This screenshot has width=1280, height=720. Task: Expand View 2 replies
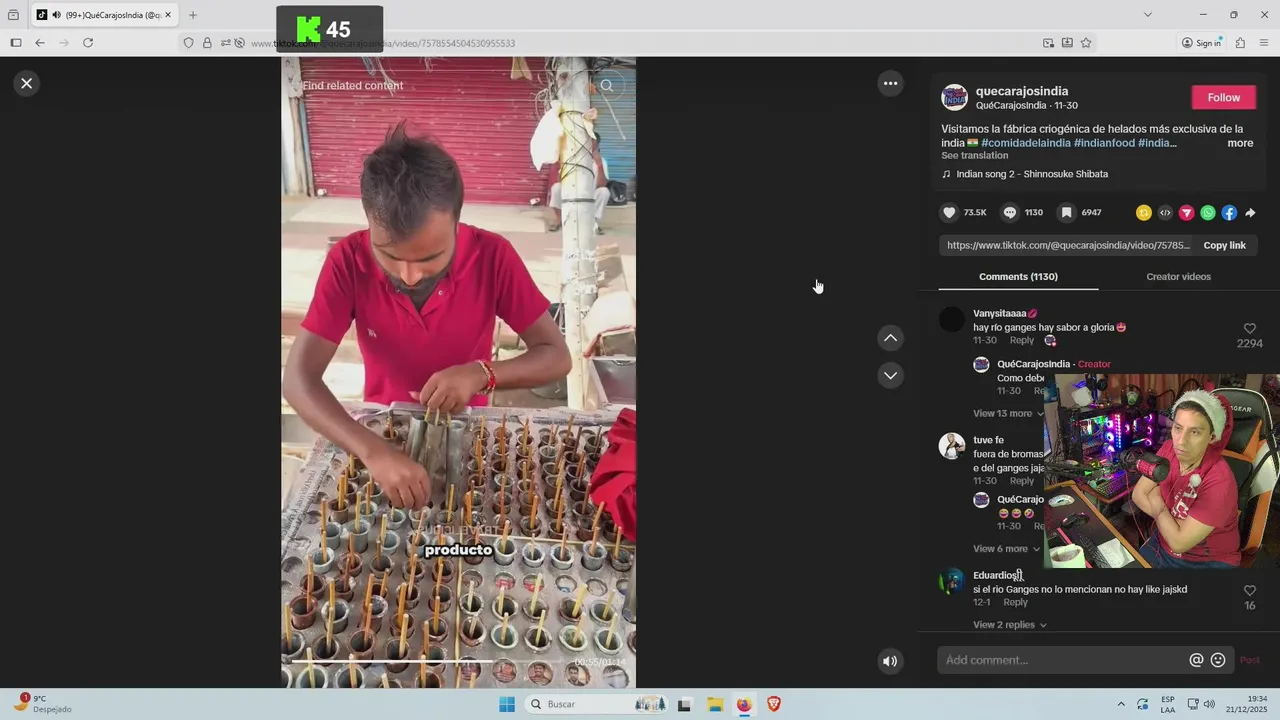(x=1009, y=625)
